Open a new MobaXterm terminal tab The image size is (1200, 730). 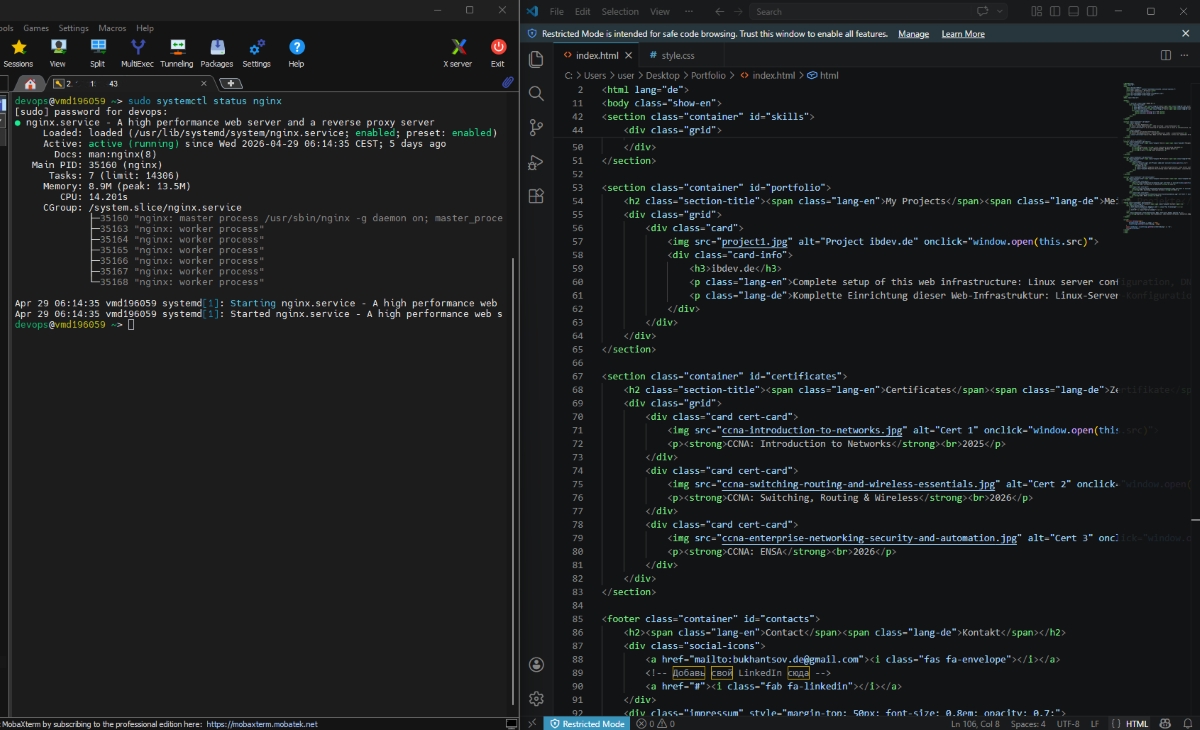tap(230, 84)
